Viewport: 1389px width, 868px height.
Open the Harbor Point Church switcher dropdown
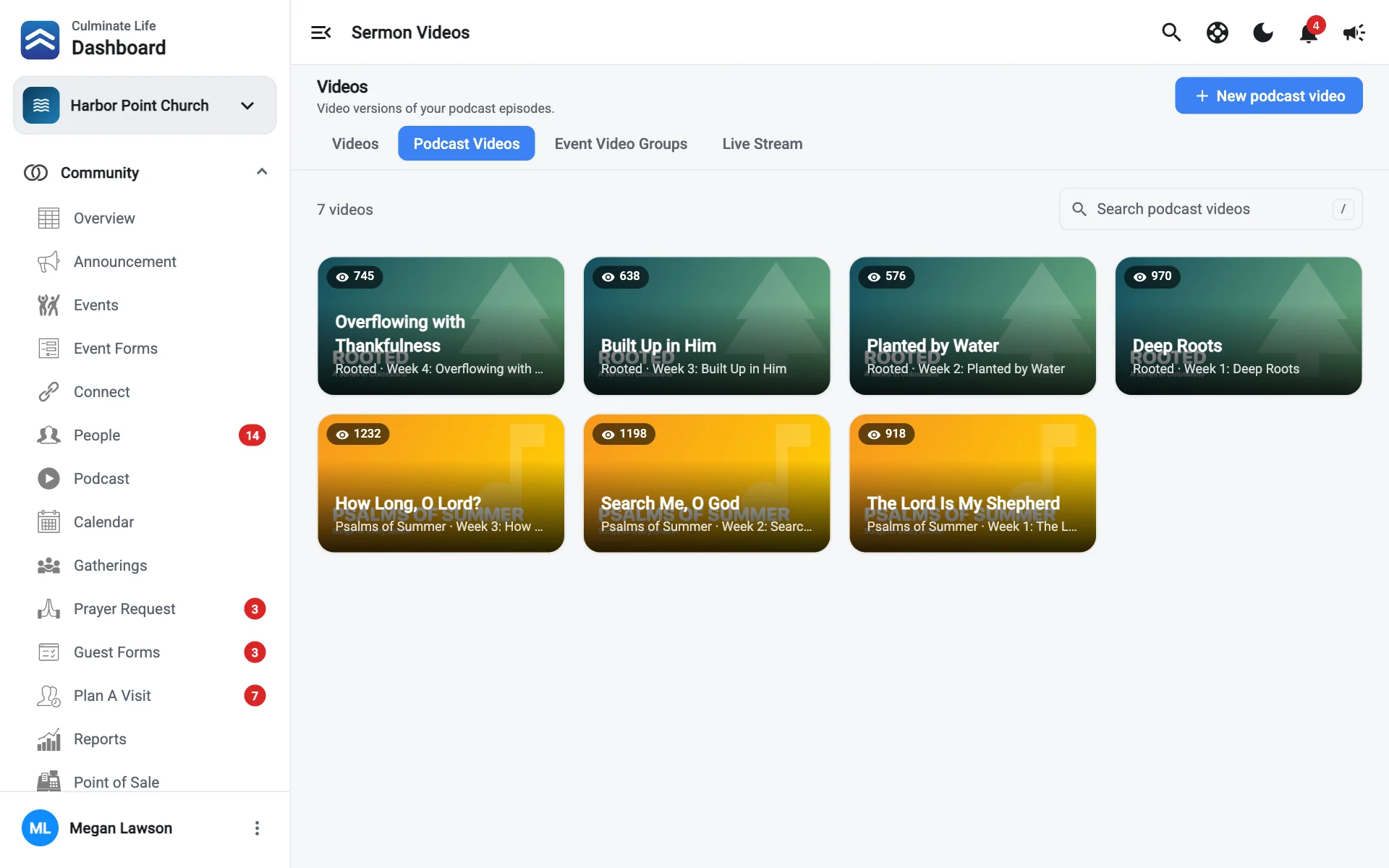pos(145,106)
